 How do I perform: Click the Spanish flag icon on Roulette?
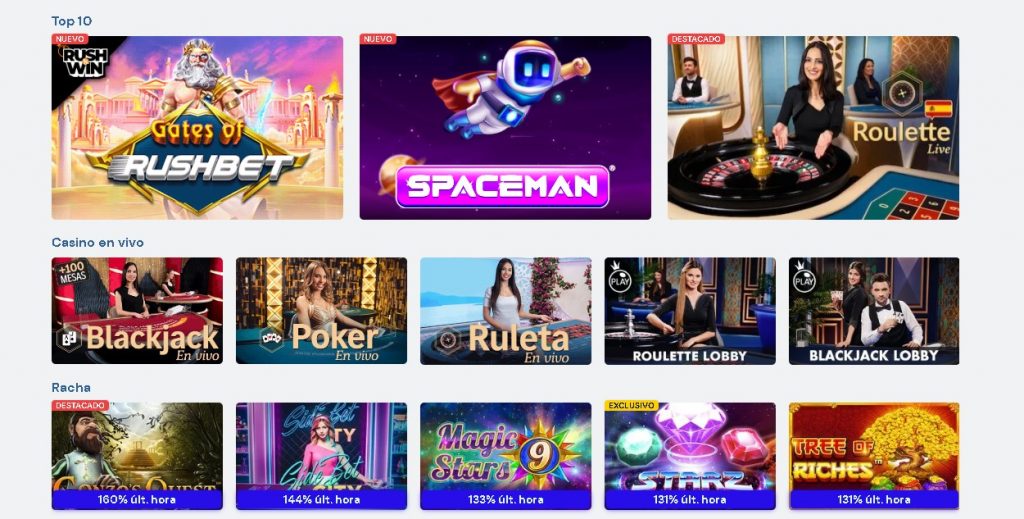(x=938, y=108)
